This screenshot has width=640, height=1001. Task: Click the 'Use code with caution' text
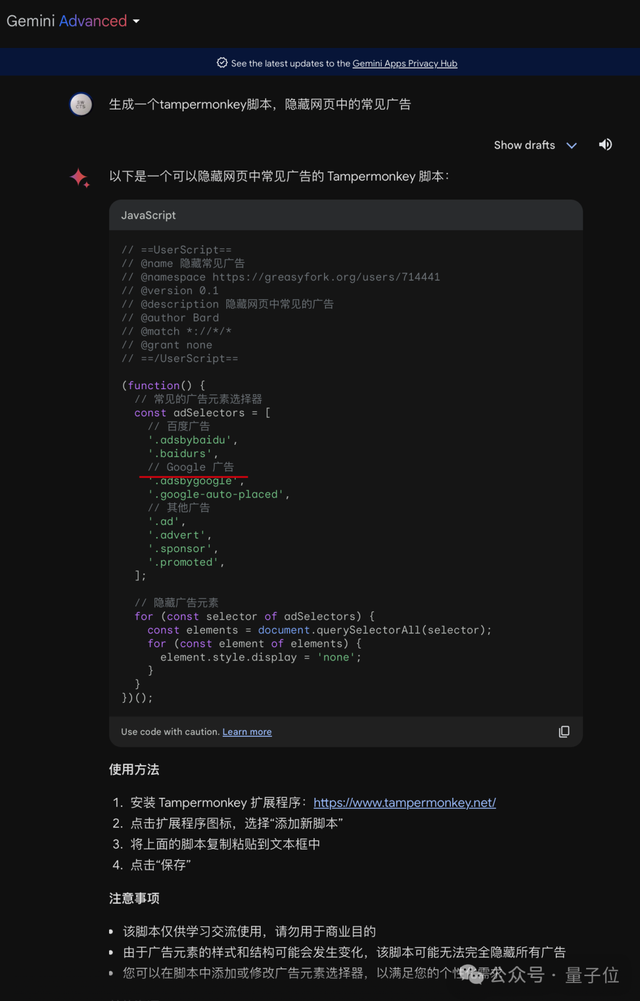tap(170, 732)
